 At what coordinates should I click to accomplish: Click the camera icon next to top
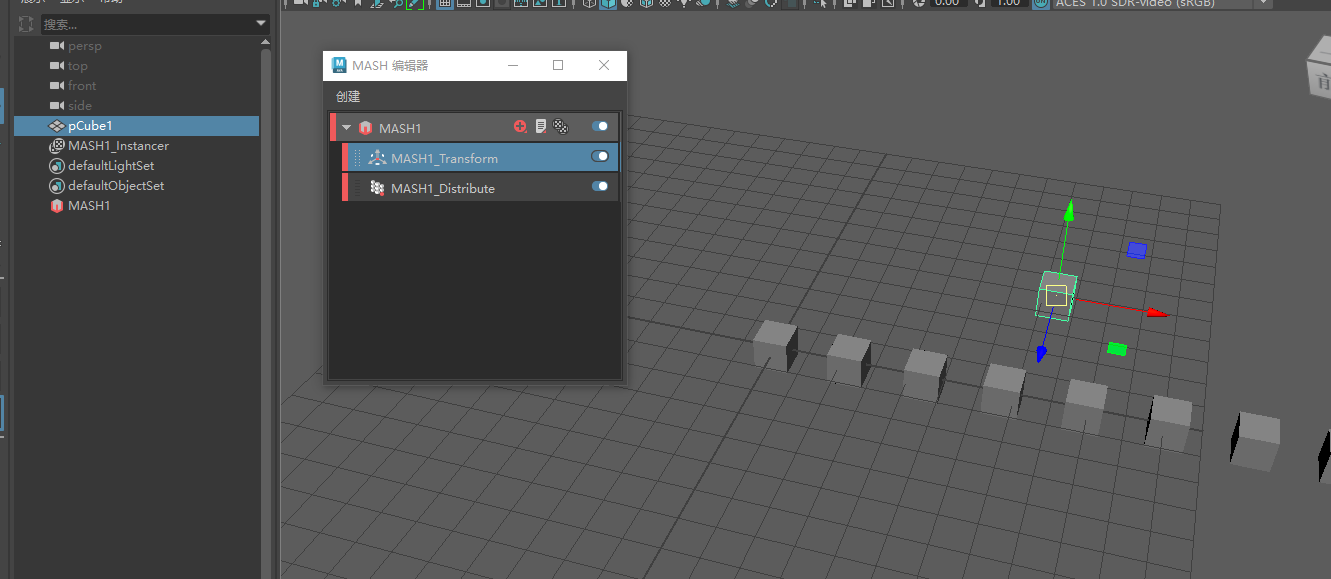click(x=57, y=66)
